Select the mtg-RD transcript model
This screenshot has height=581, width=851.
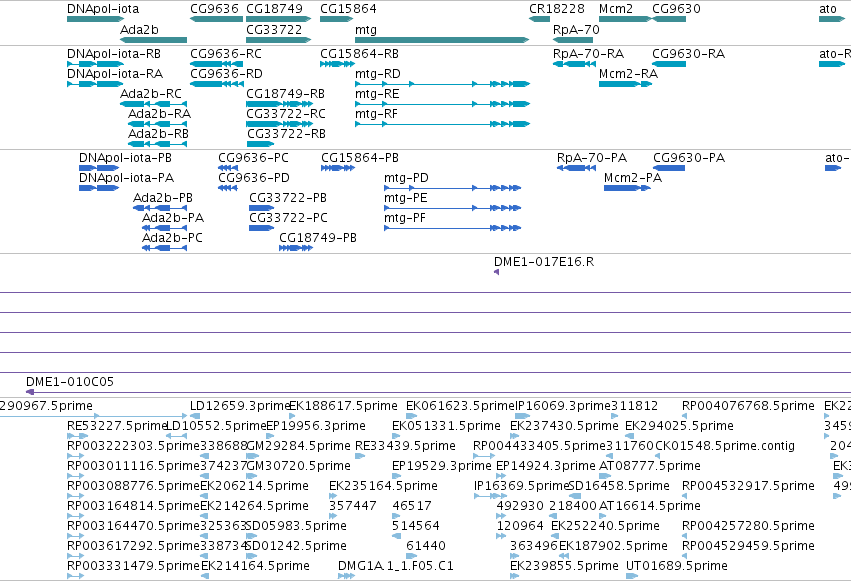coord(442,84)
